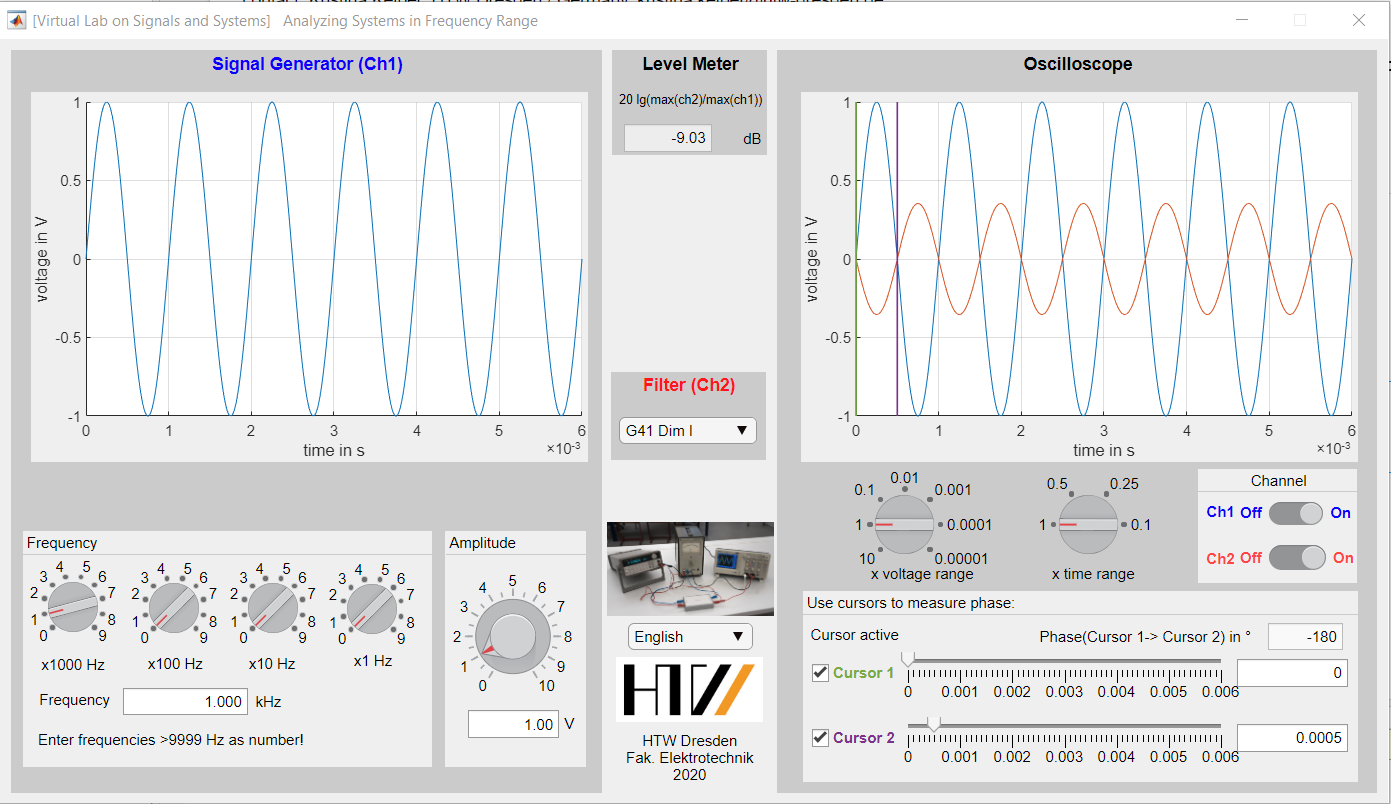
Task: Uncheck the Cursor 1 checkbox
Action: [x=820, y=673]
